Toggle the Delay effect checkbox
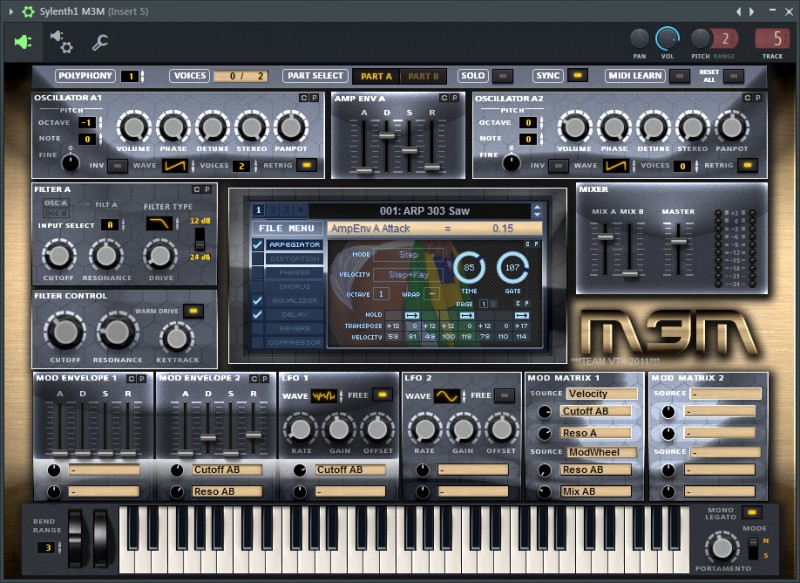The image size is (800, 583). coord(258,315)
